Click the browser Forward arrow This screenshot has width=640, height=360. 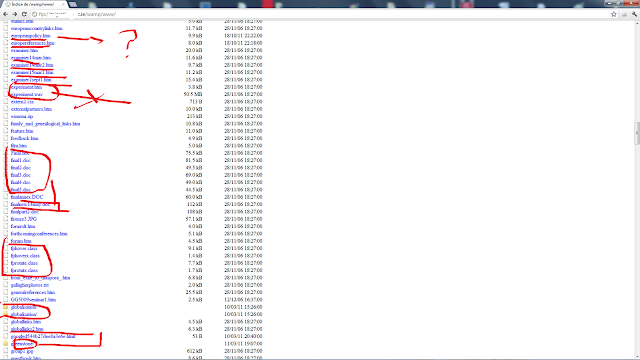15,14
